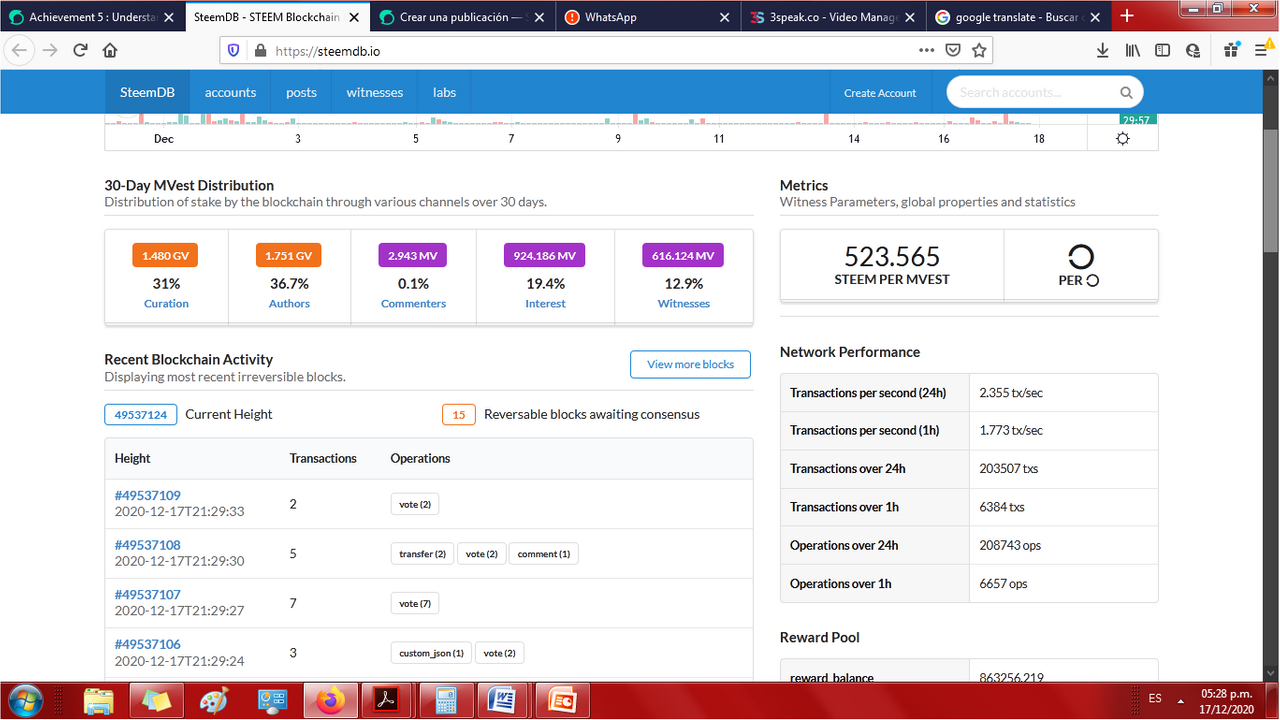Open the witnesses menu item
Viewport: 1280px width, 720px height.
(x=375, y=92)
